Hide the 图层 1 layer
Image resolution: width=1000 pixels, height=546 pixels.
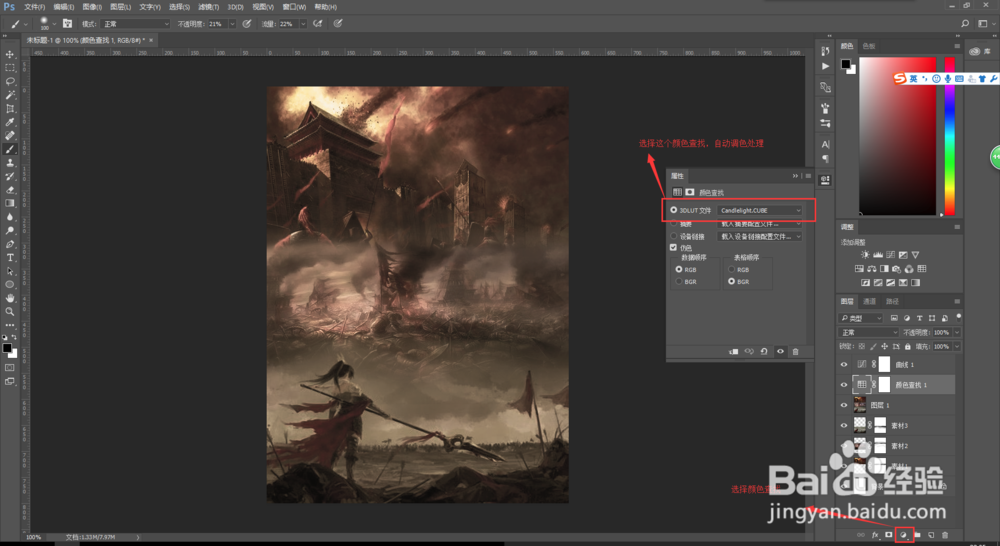[844, 405]
